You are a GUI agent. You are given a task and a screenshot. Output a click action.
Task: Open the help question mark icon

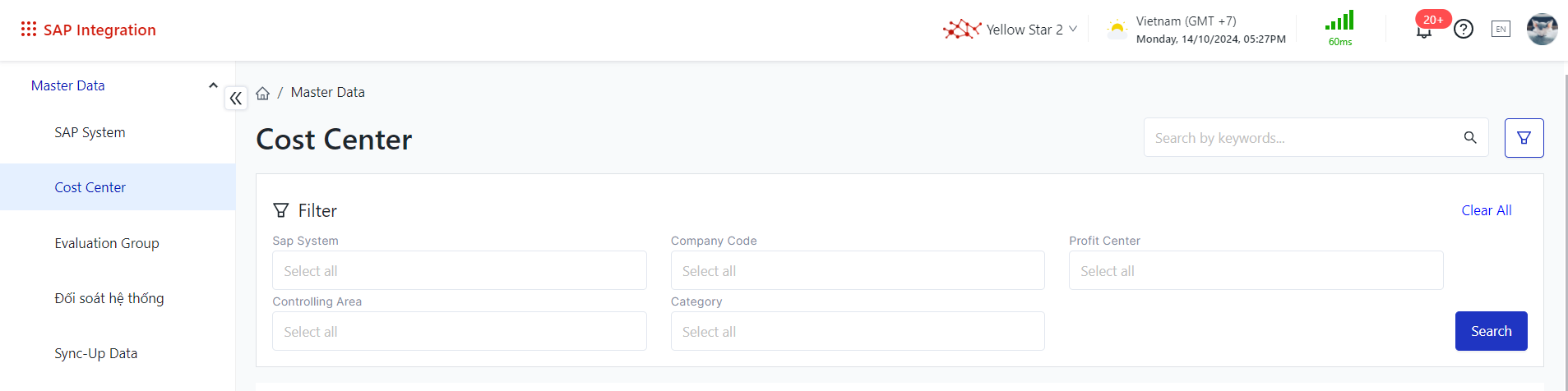pyautogui.click(x=1464, y=30)
